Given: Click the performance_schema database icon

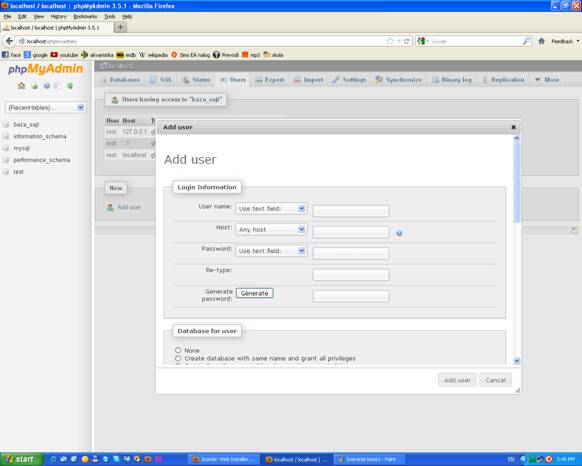Looking at the screenshot, I should point(6,160).
